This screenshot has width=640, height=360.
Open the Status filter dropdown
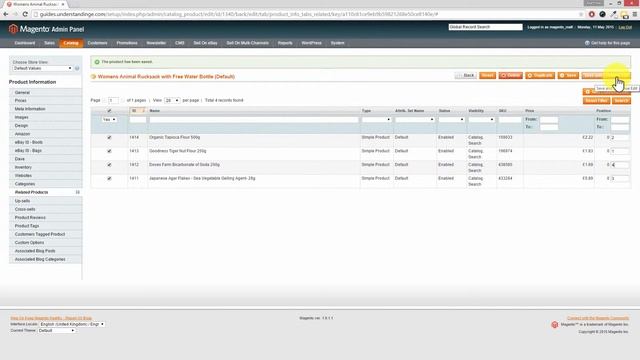click(x=451, y=120)
